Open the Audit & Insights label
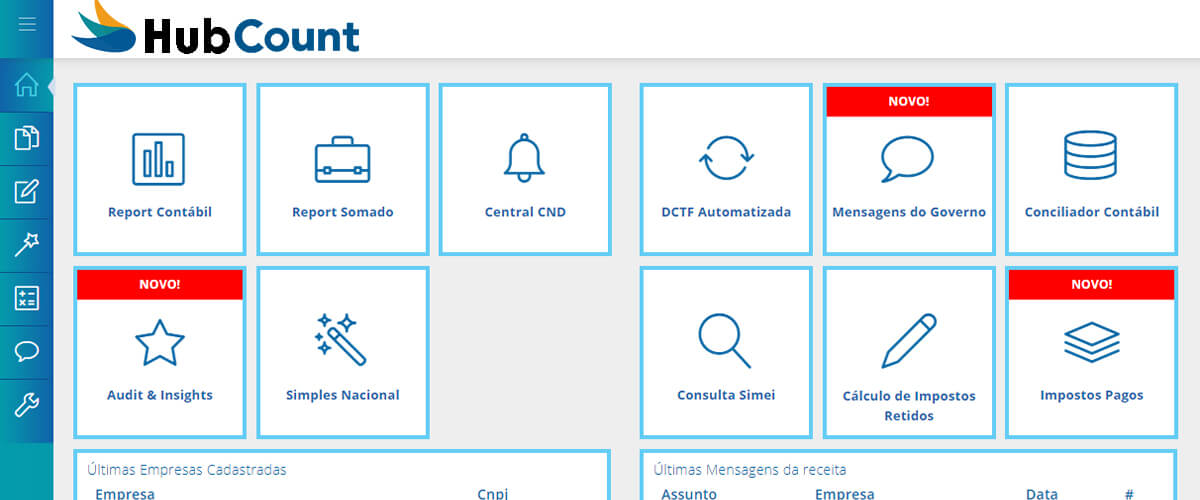This screenshot has height=500, width=1200. click(160, 395)
